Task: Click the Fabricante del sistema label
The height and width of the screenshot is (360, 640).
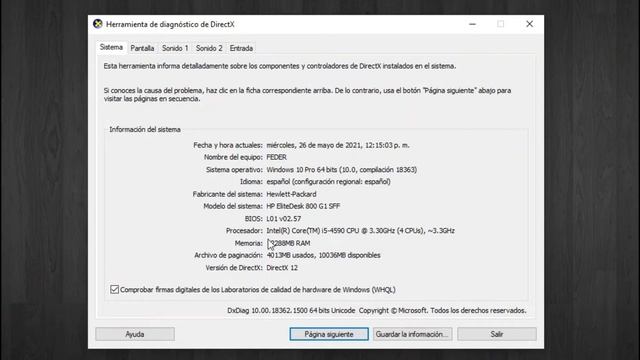Action: 228,194
